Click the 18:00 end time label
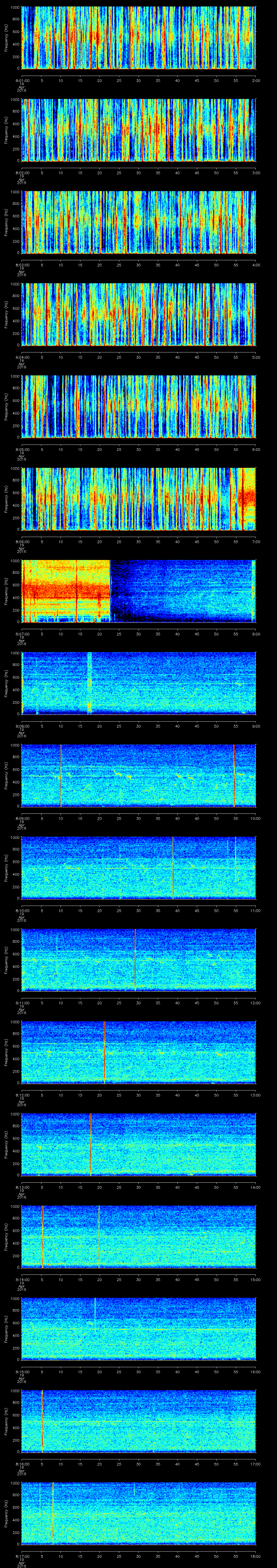Viewport: 277px width, 1568px height. click(255, 1556)
